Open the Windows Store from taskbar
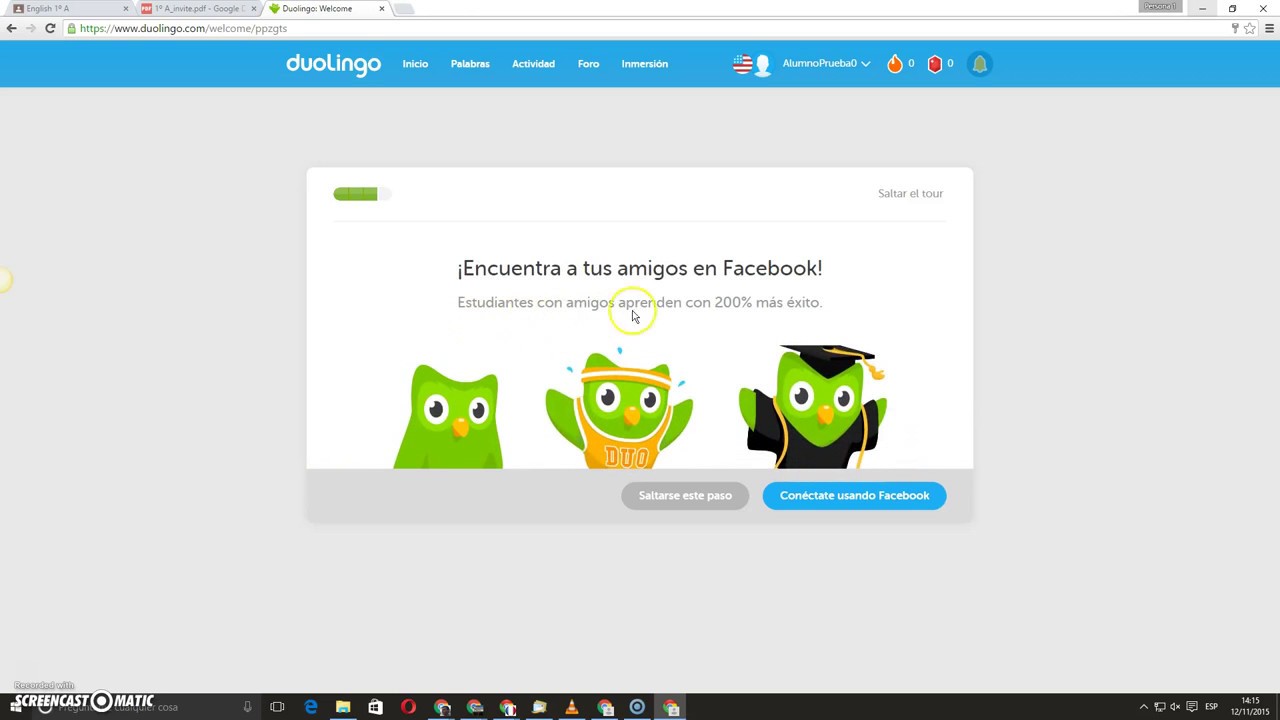The image size is (1280, 720). 375,707
